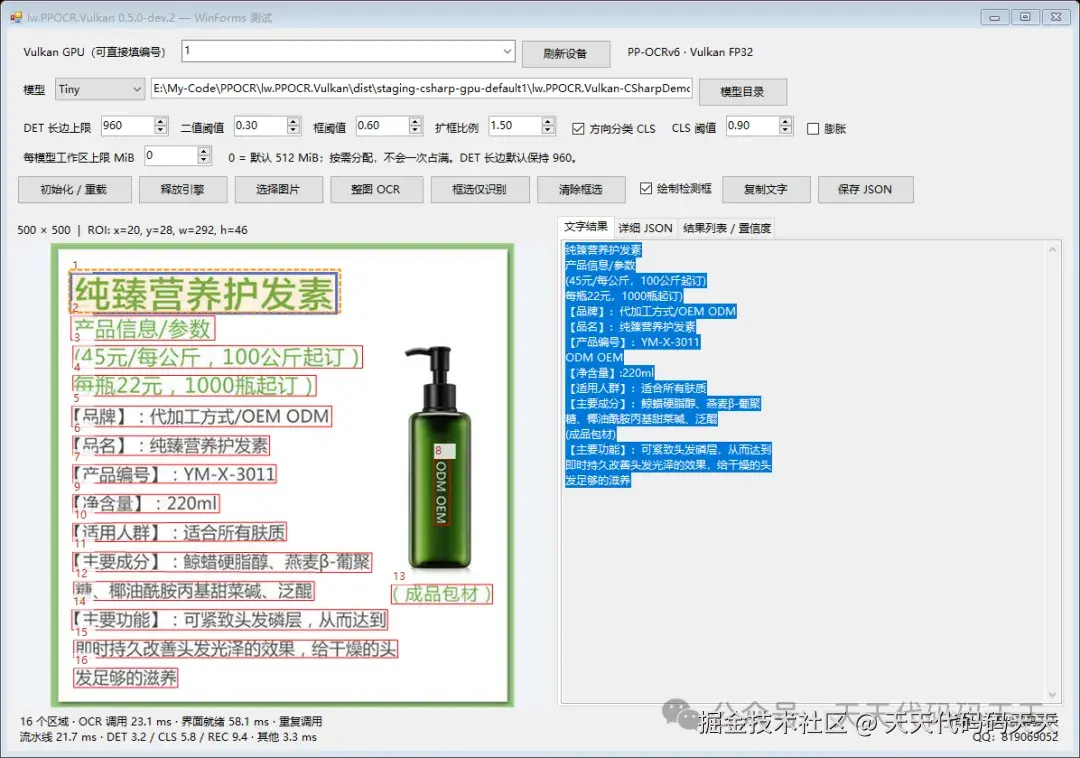Click the model path input field
Image resolution: width=1080 pixels, height=758 pixels.
click(422, 88)
